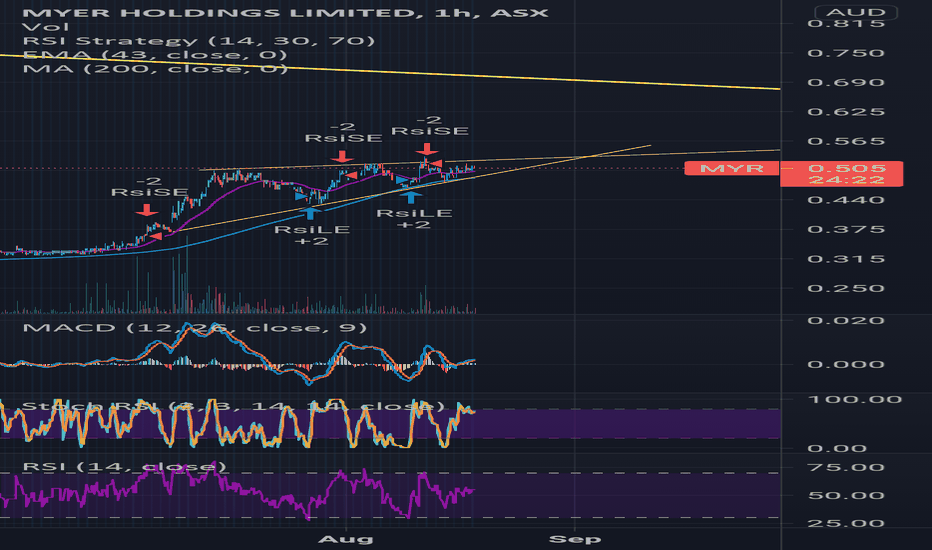Click the 0.750 price axis label
The width and height of the screenshot is (932, 550).
[x=846, y=53]
